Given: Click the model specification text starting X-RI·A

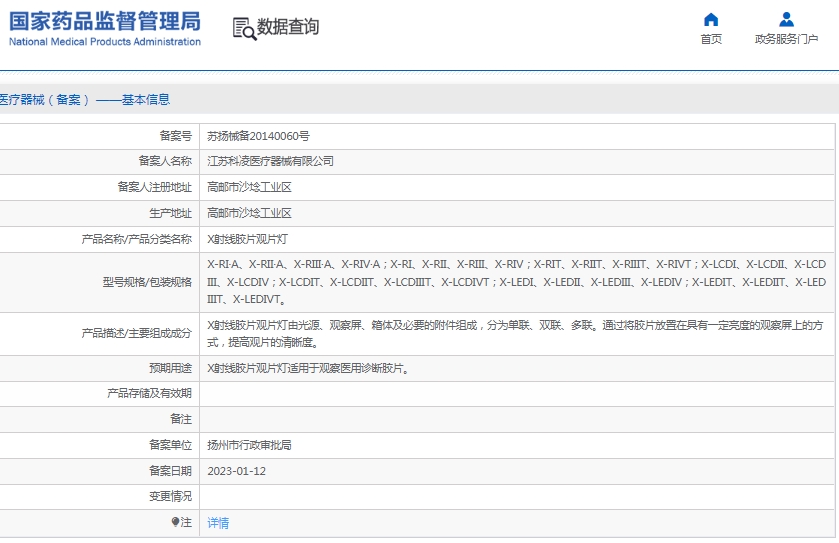Looking at the screenshot, I should 516,282.
